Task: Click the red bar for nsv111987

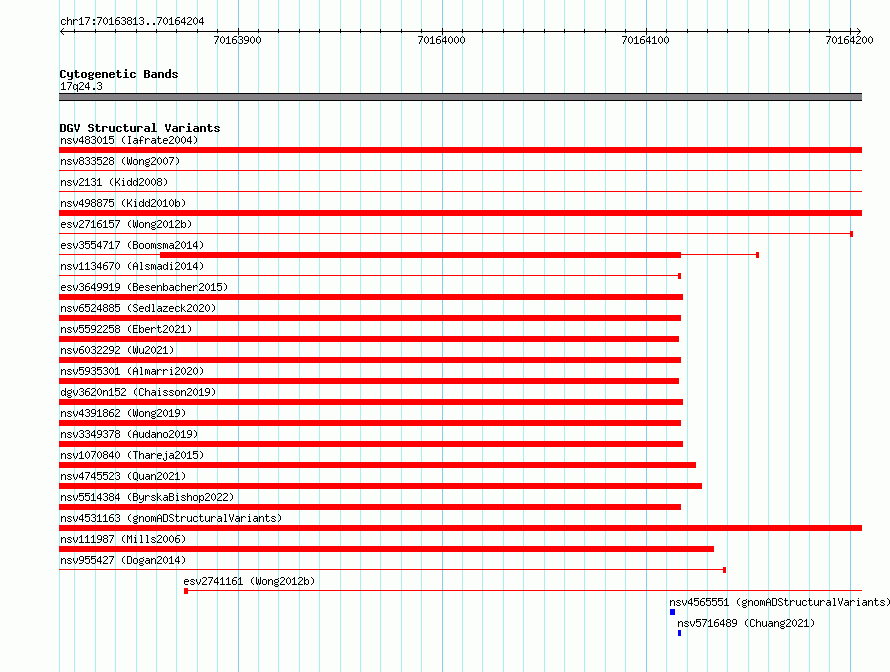Action: [387, 549]
